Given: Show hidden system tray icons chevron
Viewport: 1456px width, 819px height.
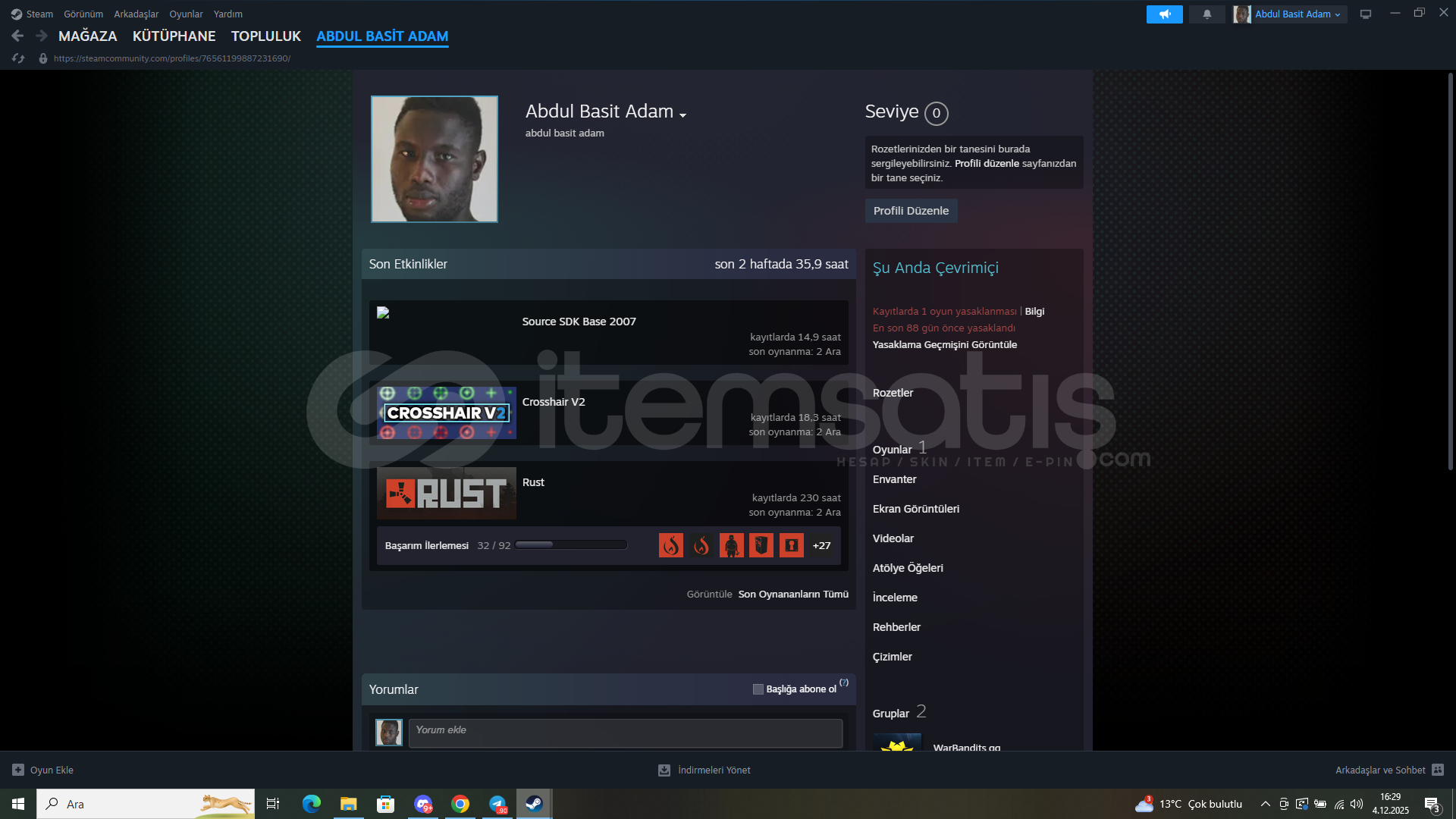Looking at the screenshot, I should pos(1265,804).
